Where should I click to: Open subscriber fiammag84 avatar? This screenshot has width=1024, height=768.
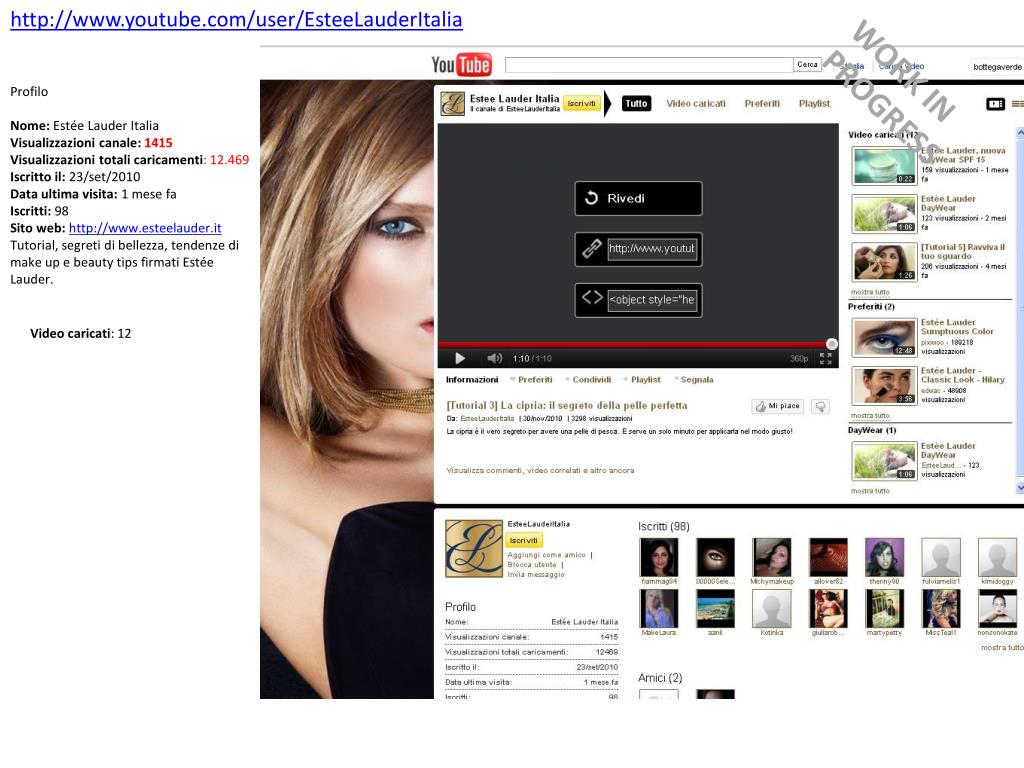tap(659, 557)
